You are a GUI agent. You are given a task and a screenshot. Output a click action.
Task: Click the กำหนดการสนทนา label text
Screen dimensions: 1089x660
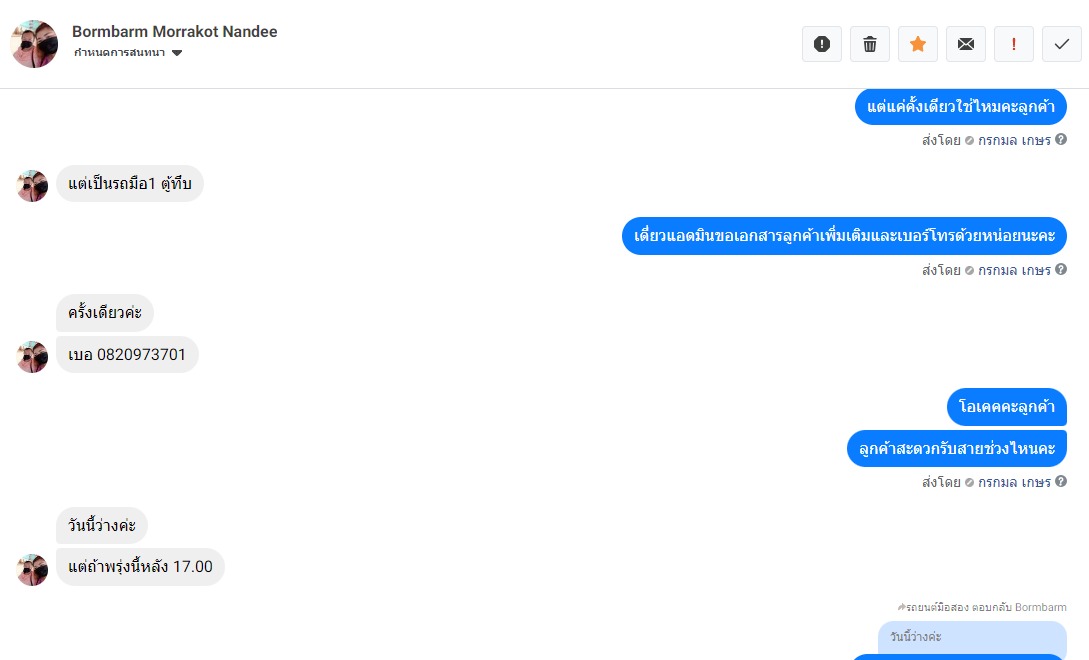point(119,53)
